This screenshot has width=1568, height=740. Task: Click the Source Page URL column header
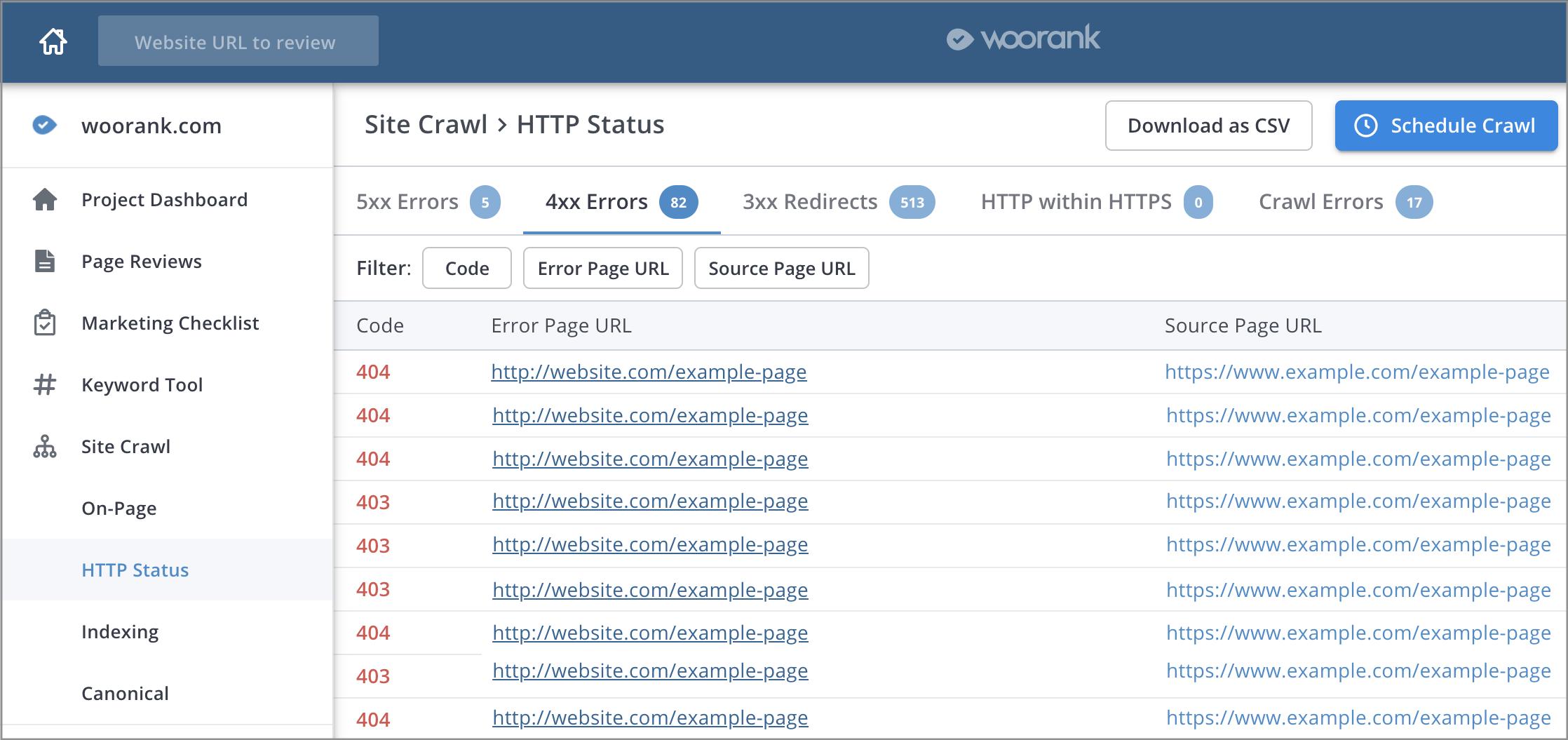1243,326
